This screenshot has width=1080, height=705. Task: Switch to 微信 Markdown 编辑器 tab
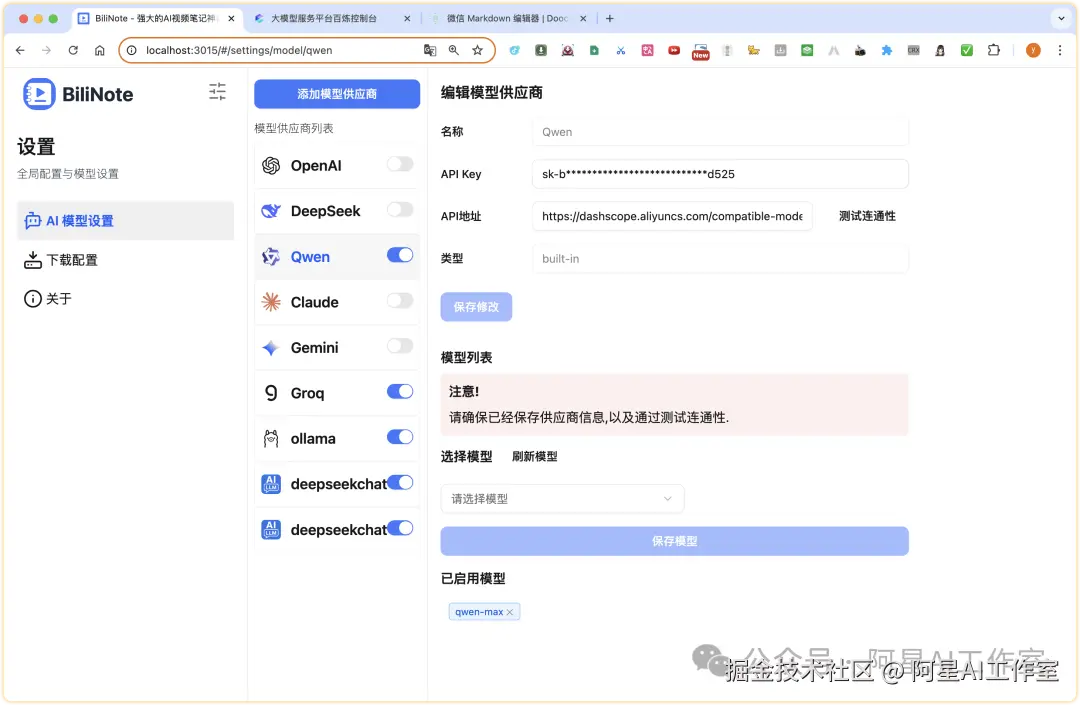tap(508, 19)
